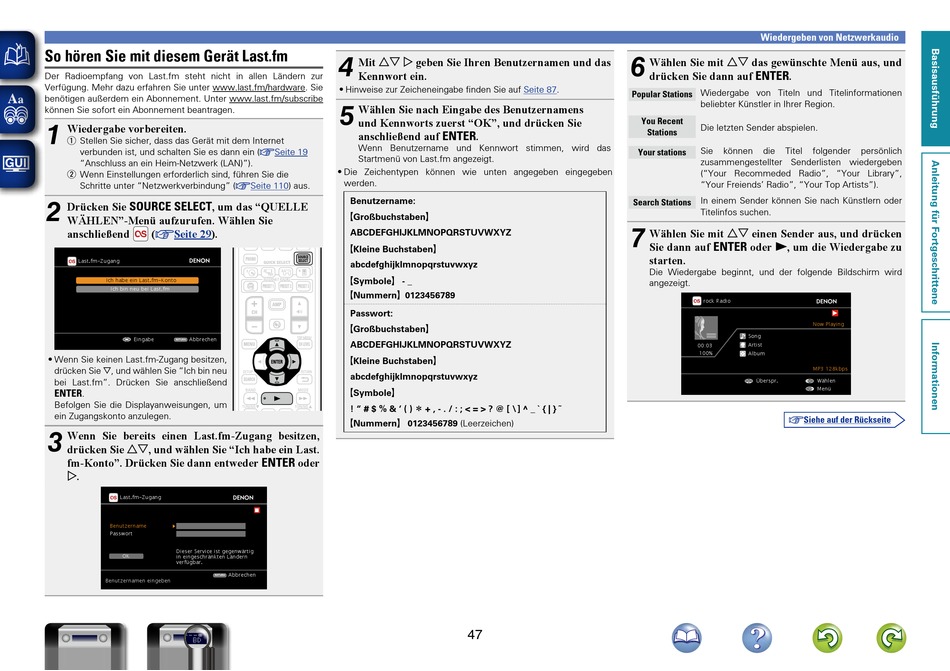Click the play button on the remote illustration
Screen dimensions: 950x671
point(277,398)
